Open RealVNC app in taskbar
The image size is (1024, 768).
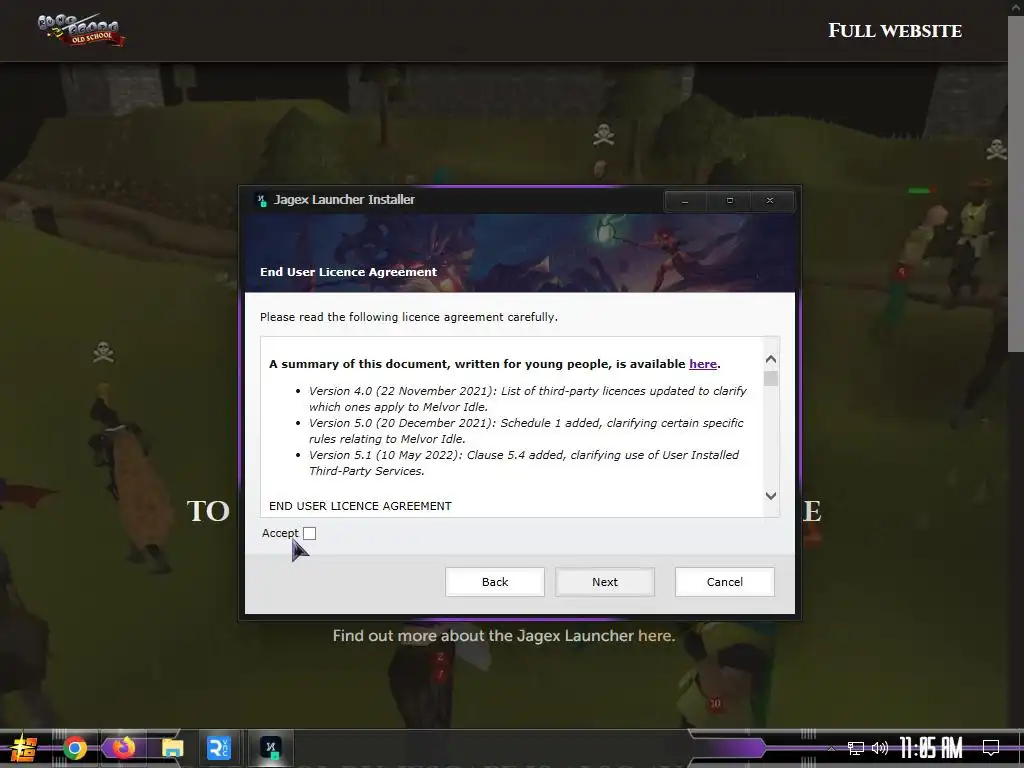pos(219,748)
